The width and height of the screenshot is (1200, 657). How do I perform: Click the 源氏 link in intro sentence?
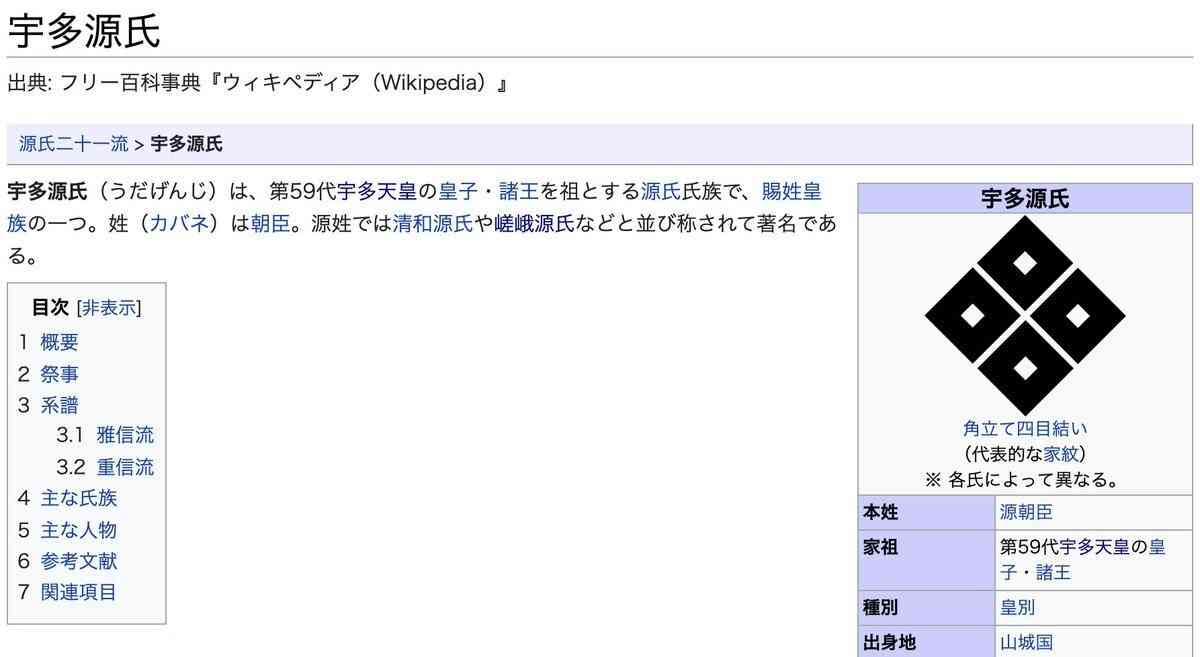(660, 192)
